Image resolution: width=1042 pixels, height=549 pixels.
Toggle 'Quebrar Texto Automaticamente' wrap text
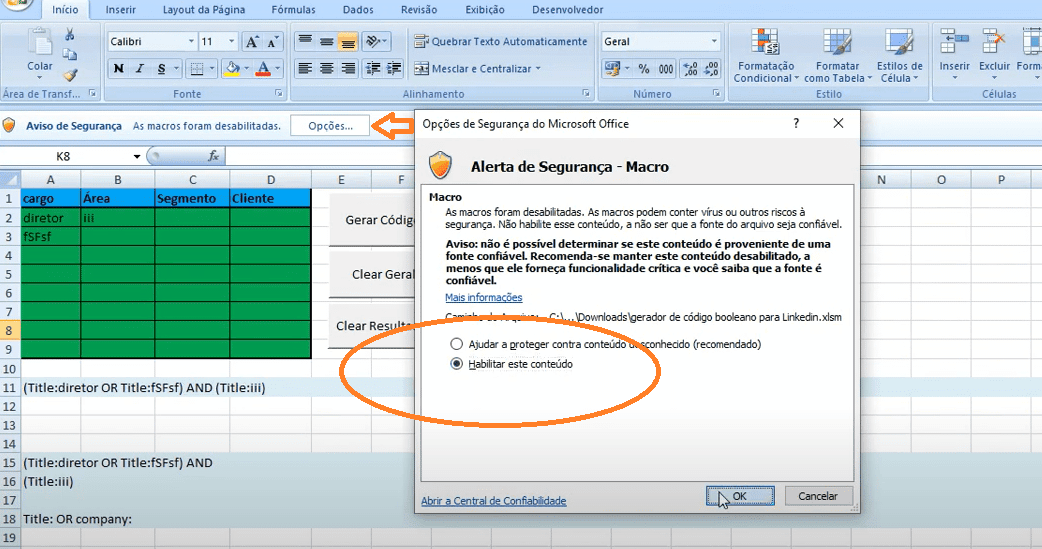pos(501,41)
